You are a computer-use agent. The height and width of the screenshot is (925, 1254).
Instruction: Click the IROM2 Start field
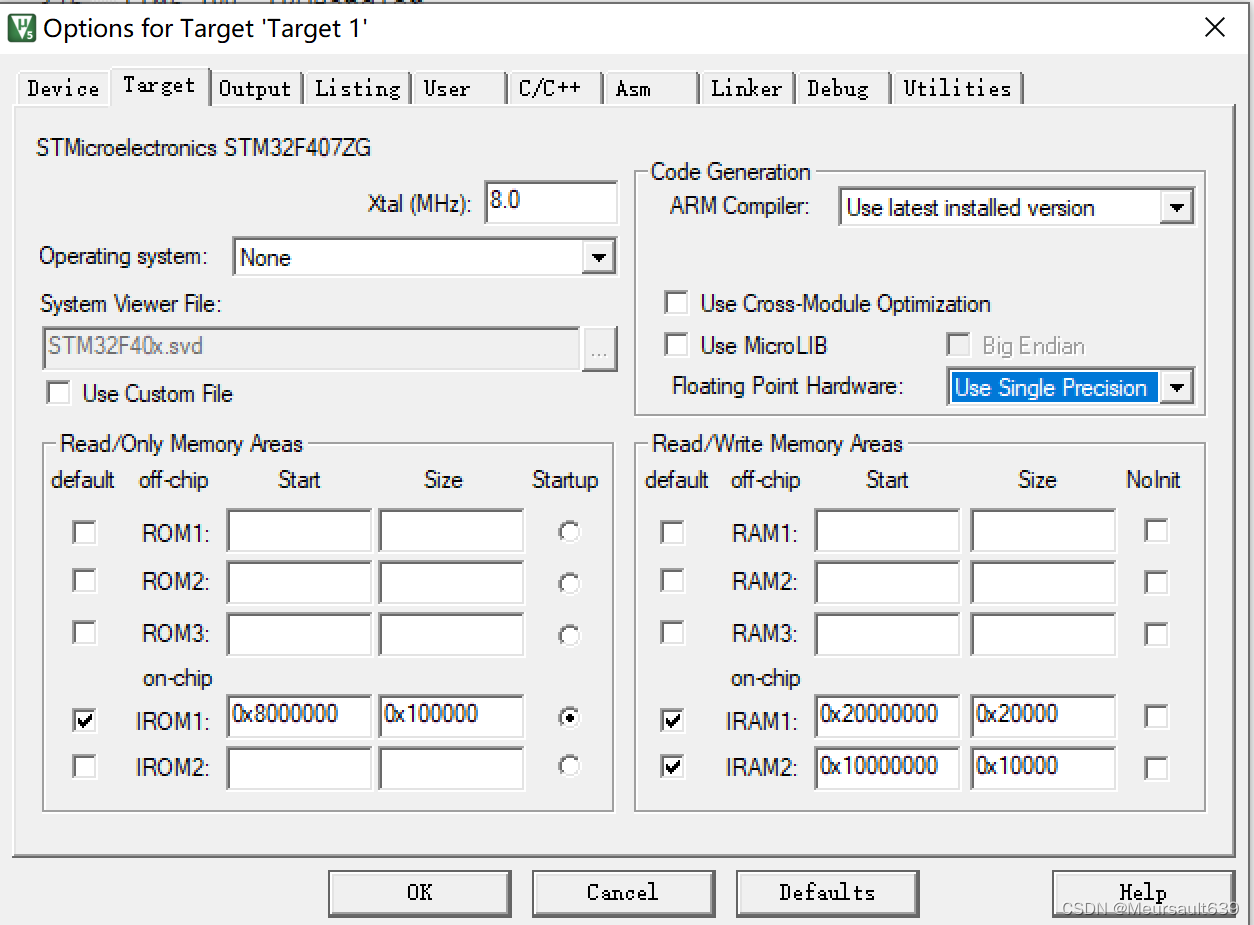click(299, 768)
